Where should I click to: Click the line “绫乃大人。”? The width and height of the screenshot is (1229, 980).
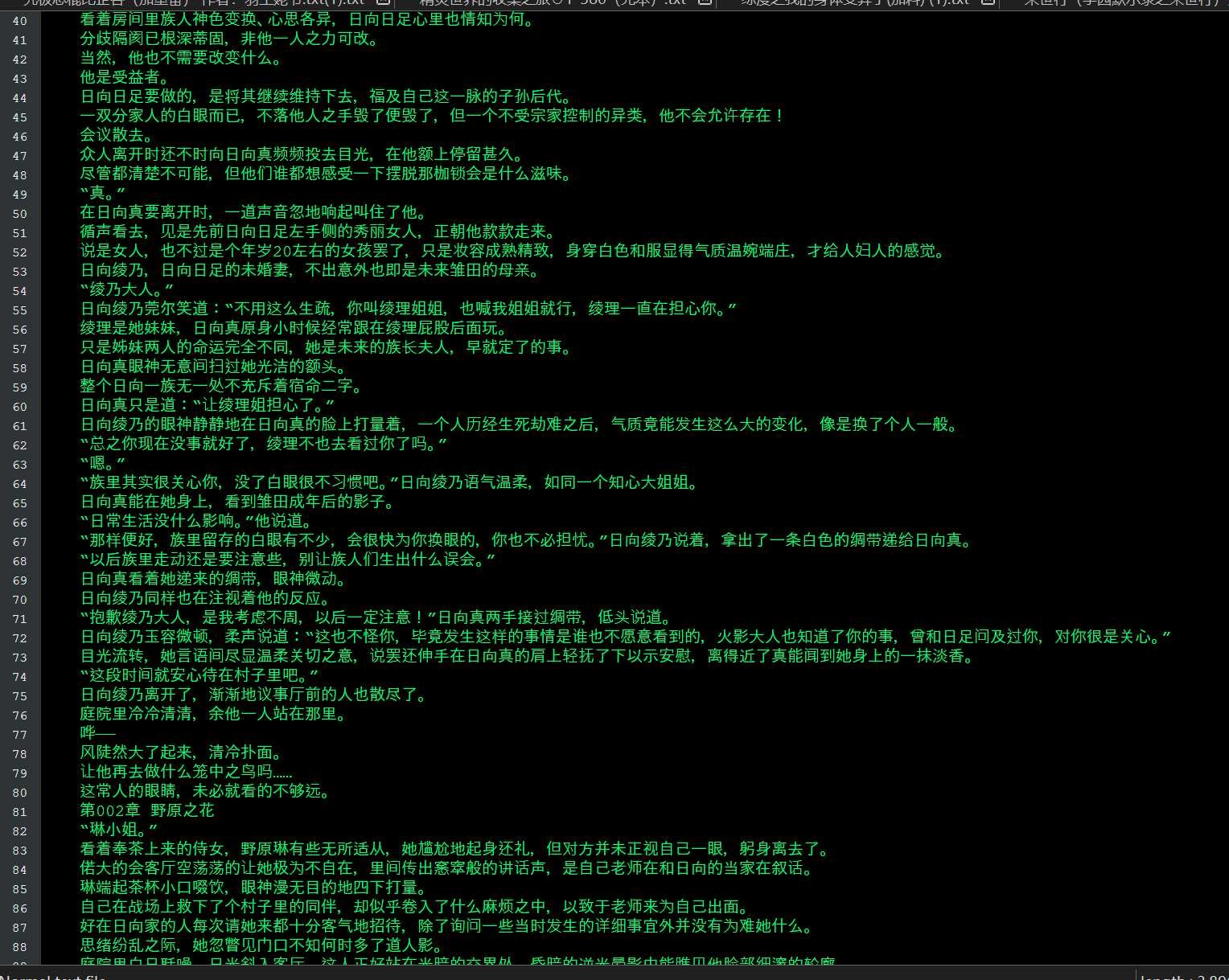[x=126, y=289]
